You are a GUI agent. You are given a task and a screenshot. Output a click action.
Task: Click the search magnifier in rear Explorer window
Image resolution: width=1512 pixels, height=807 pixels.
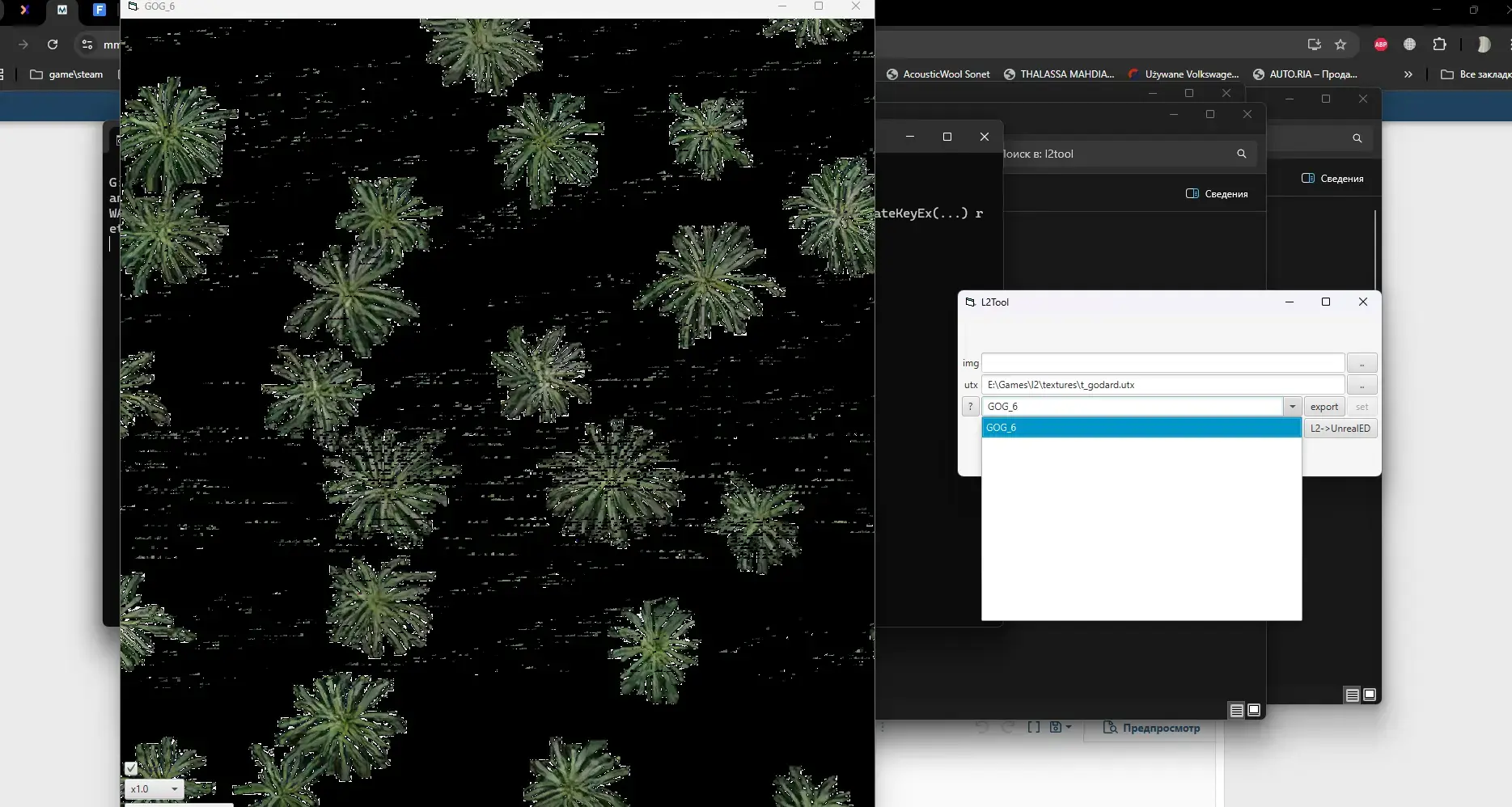(x=1357, y=138)
